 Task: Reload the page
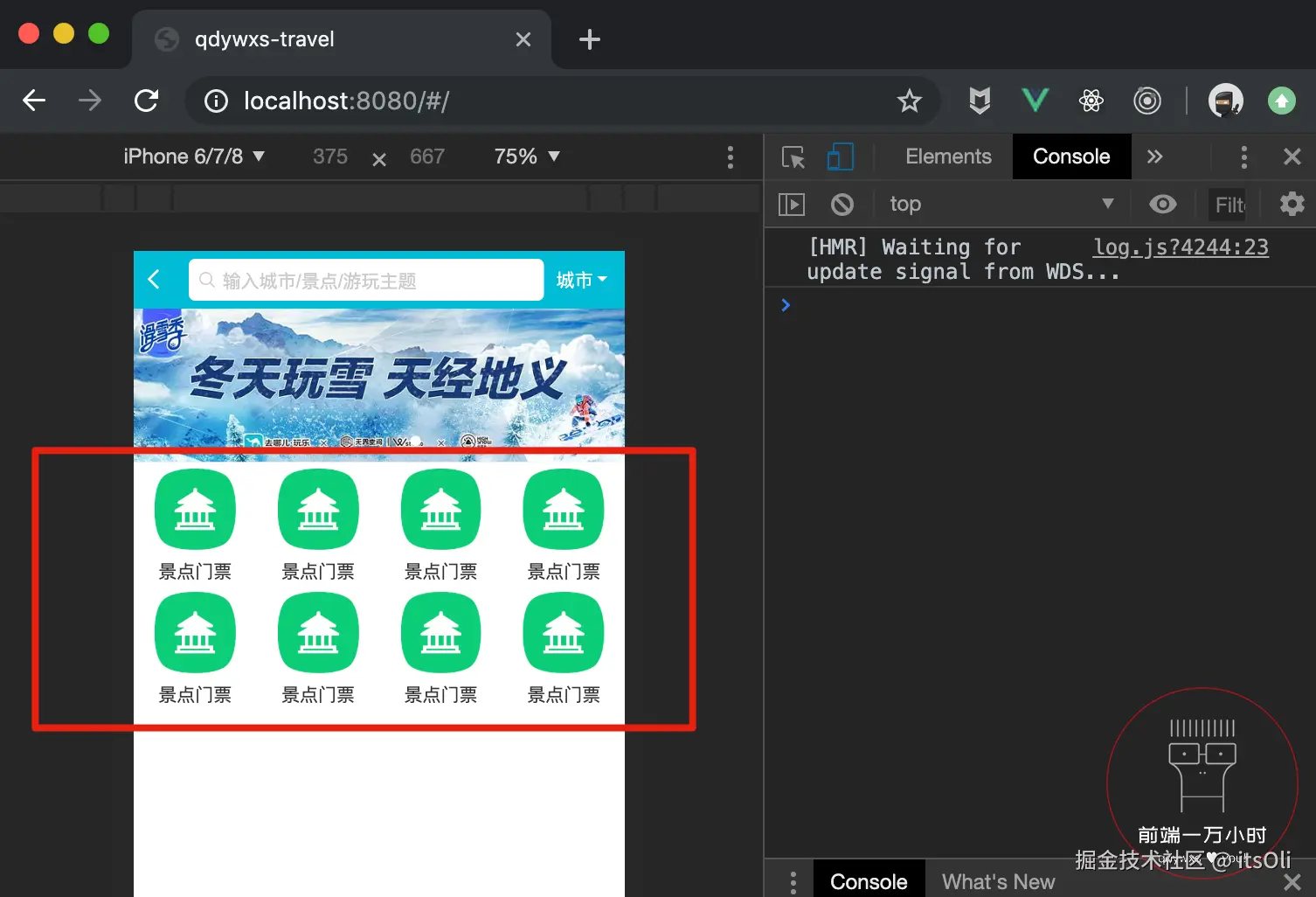pos(146,101)
